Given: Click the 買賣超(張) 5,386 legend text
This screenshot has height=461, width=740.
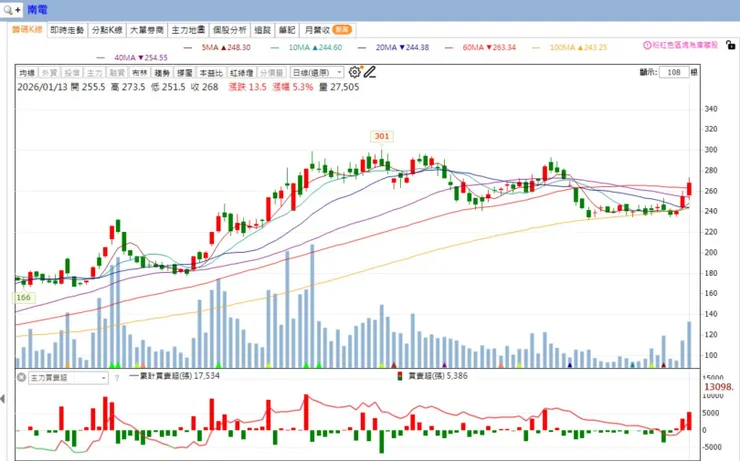Looking at the screenshot, I should [438, 376].
